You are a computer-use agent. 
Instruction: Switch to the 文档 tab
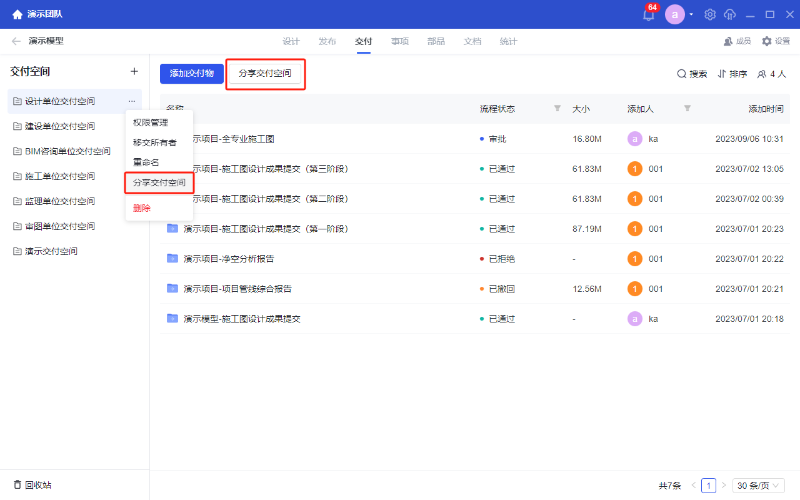click(472, 41)
